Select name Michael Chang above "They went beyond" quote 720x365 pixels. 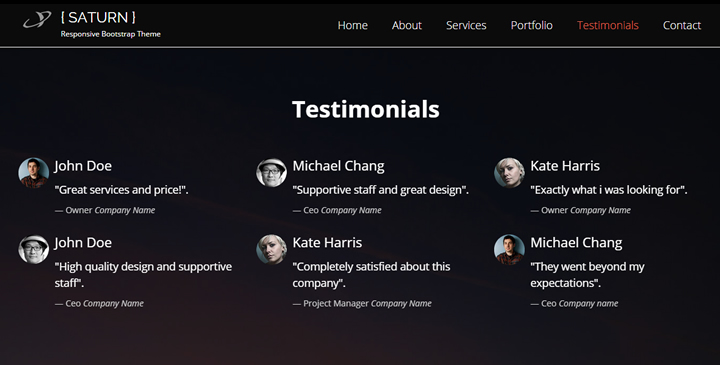pos(576,242)
